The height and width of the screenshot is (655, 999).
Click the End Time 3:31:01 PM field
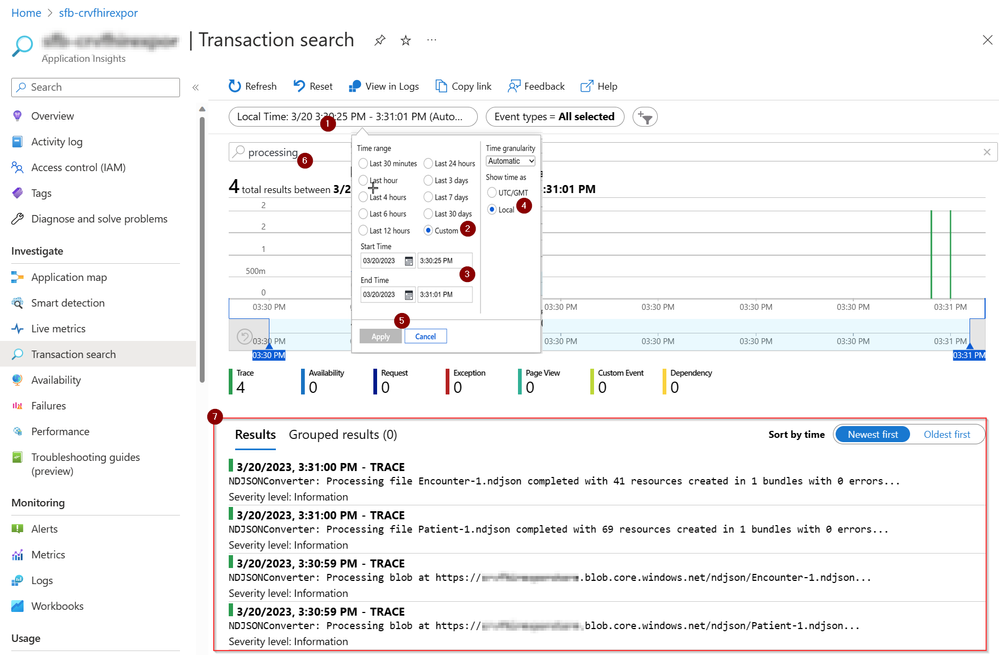pyautogui.click(x=445, y=295)
